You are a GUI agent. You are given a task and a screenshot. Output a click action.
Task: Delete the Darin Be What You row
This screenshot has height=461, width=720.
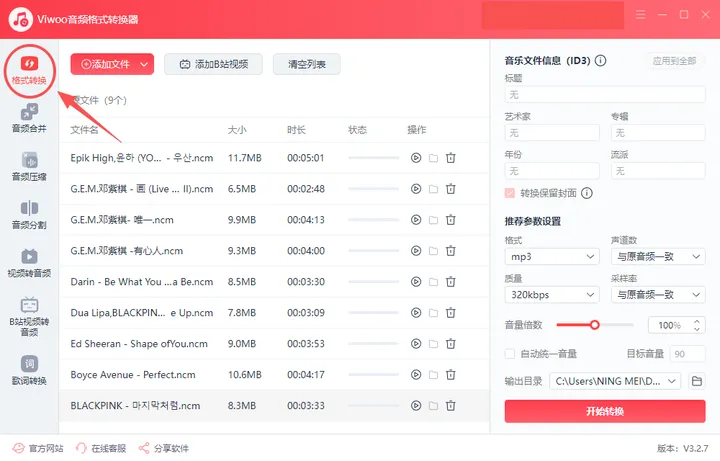click(451, 282)
